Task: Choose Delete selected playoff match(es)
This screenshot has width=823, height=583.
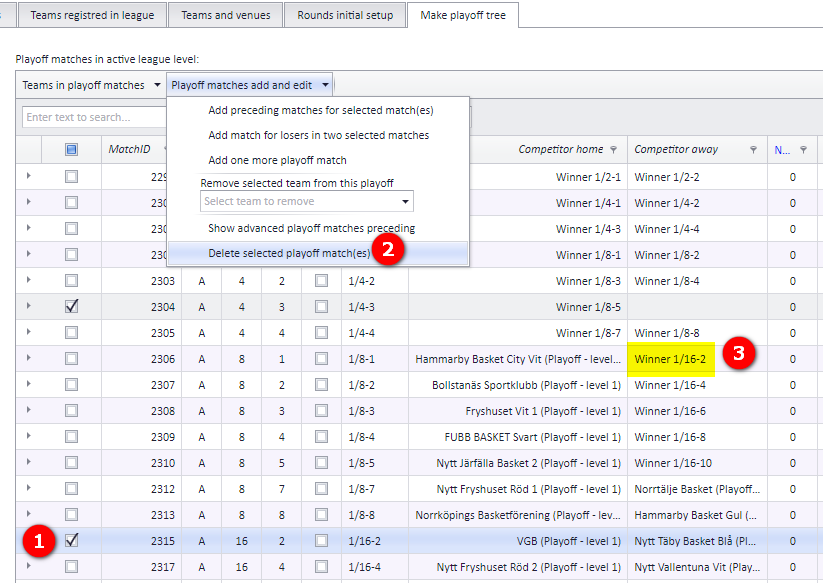Action: (318, 253)
